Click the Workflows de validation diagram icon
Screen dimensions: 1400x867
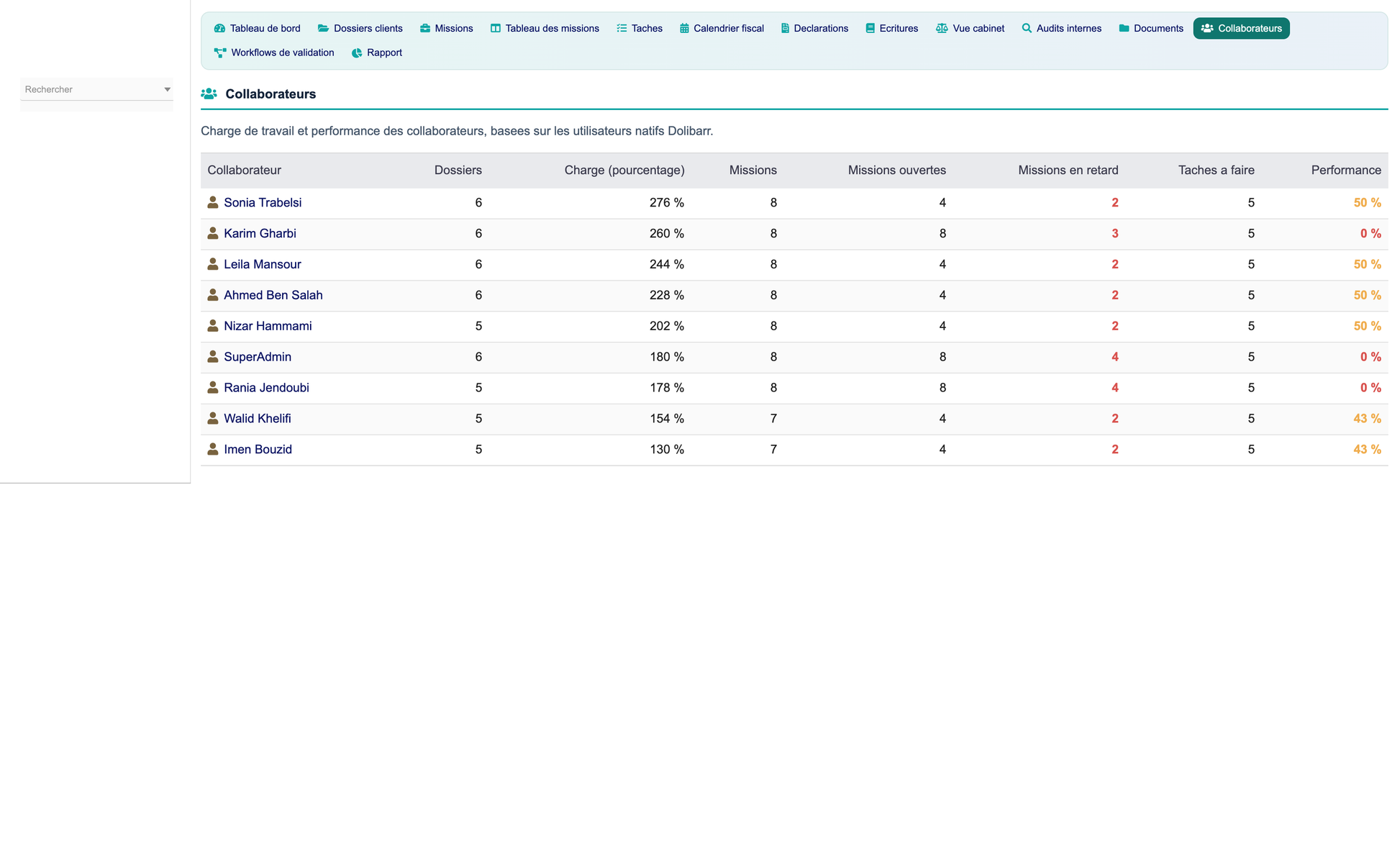coord(220,53)
